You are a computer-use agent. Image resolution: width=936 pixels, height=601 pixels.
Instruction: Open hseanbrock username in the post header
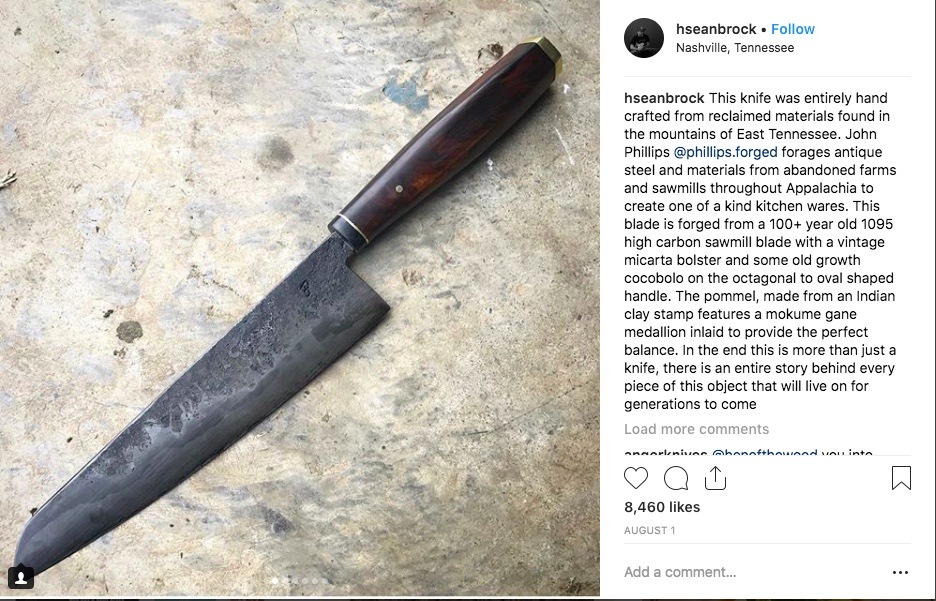[716, 29]
